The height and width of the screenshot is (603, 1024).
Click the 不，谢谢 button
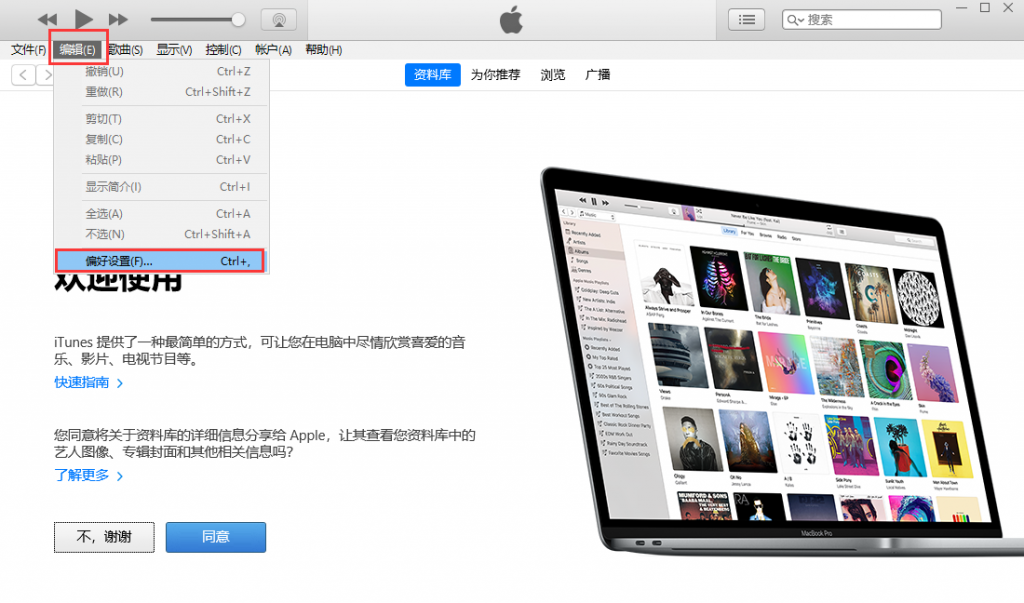tap(104, 537)
